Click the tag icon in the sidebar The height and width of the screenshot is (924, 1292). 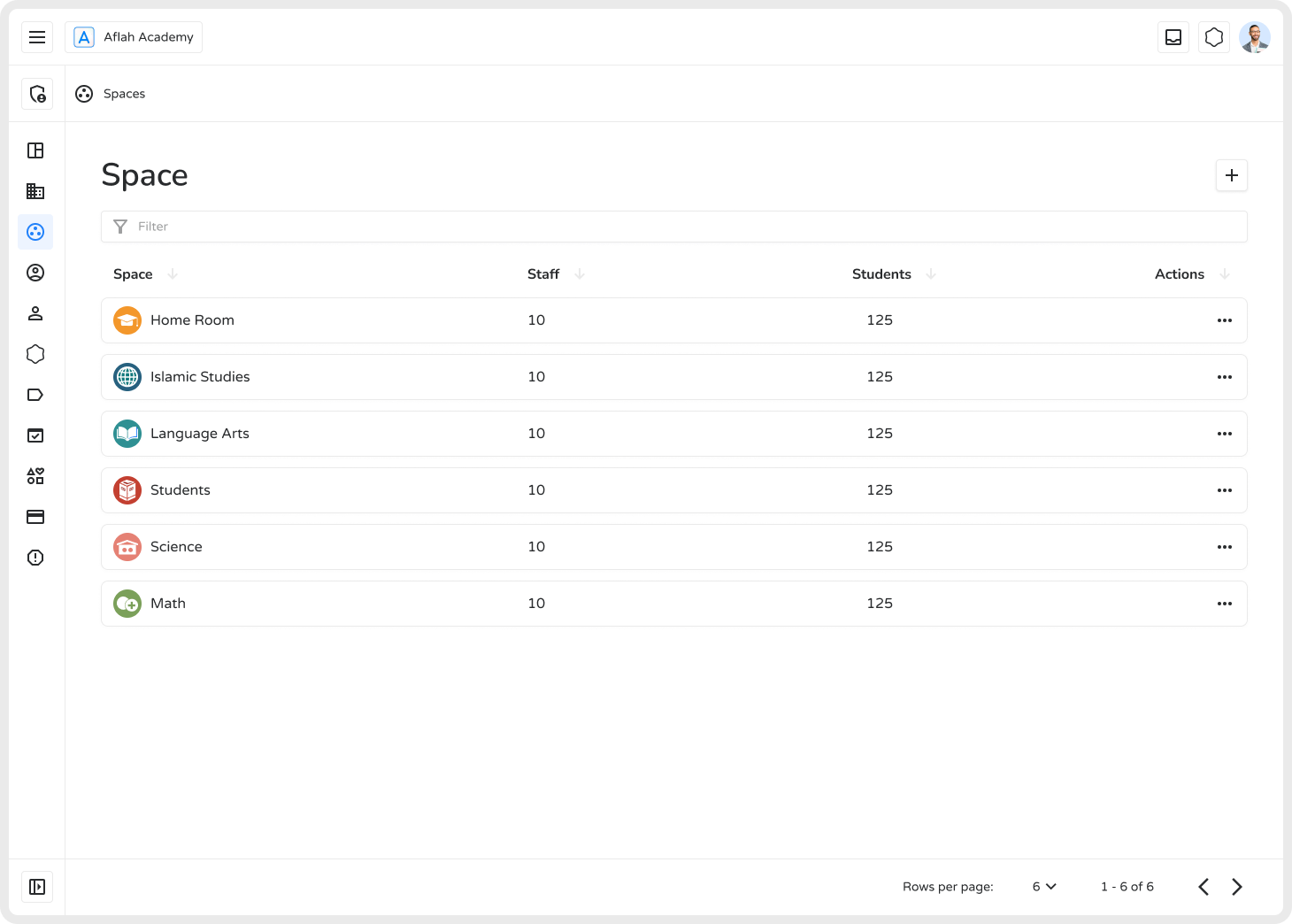point(35,394)
